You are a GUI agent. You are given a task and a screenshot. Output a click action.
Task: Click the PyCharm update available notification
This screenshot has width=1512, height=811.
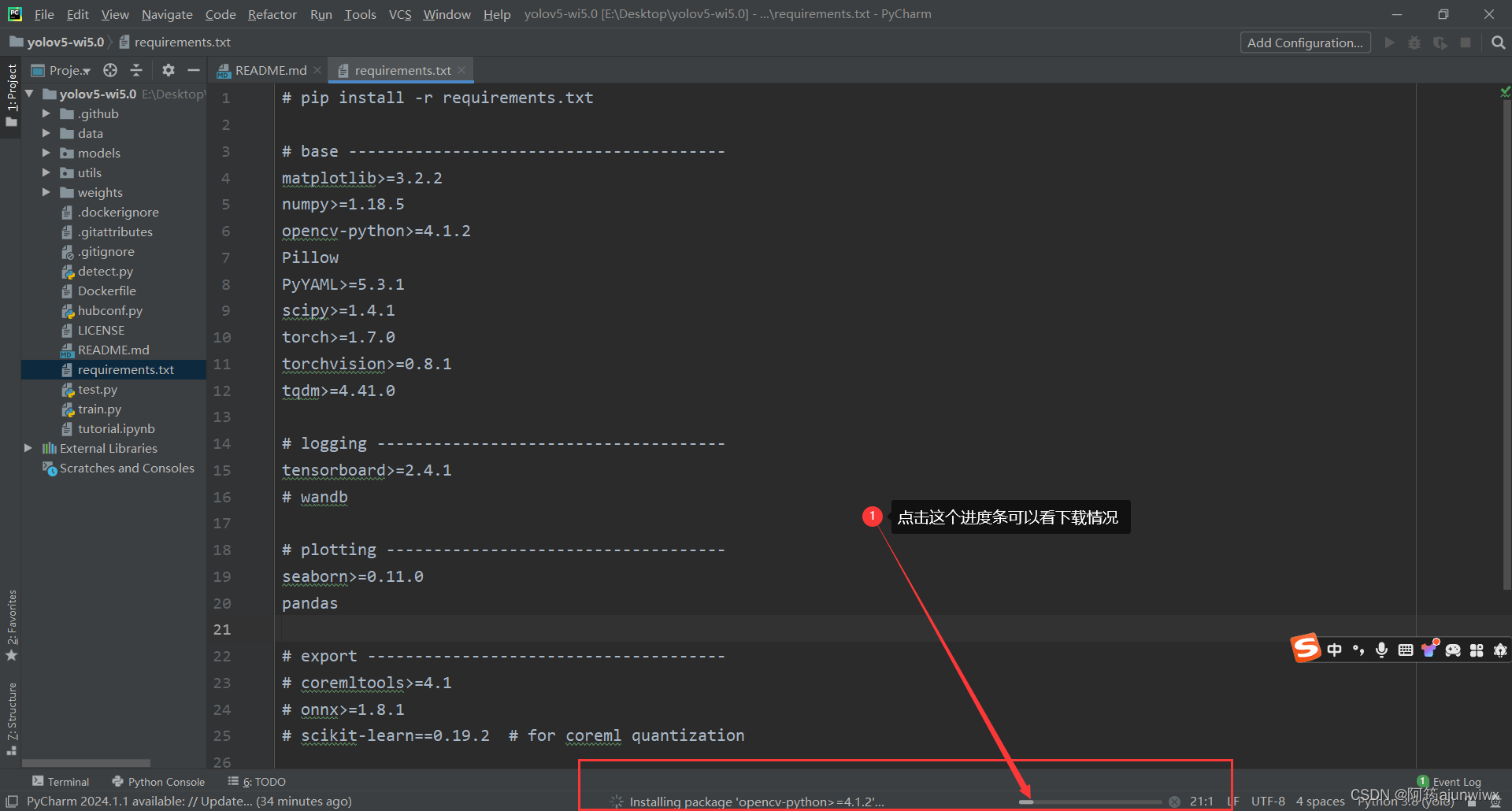pyautogui.click(x=189, y=802)
